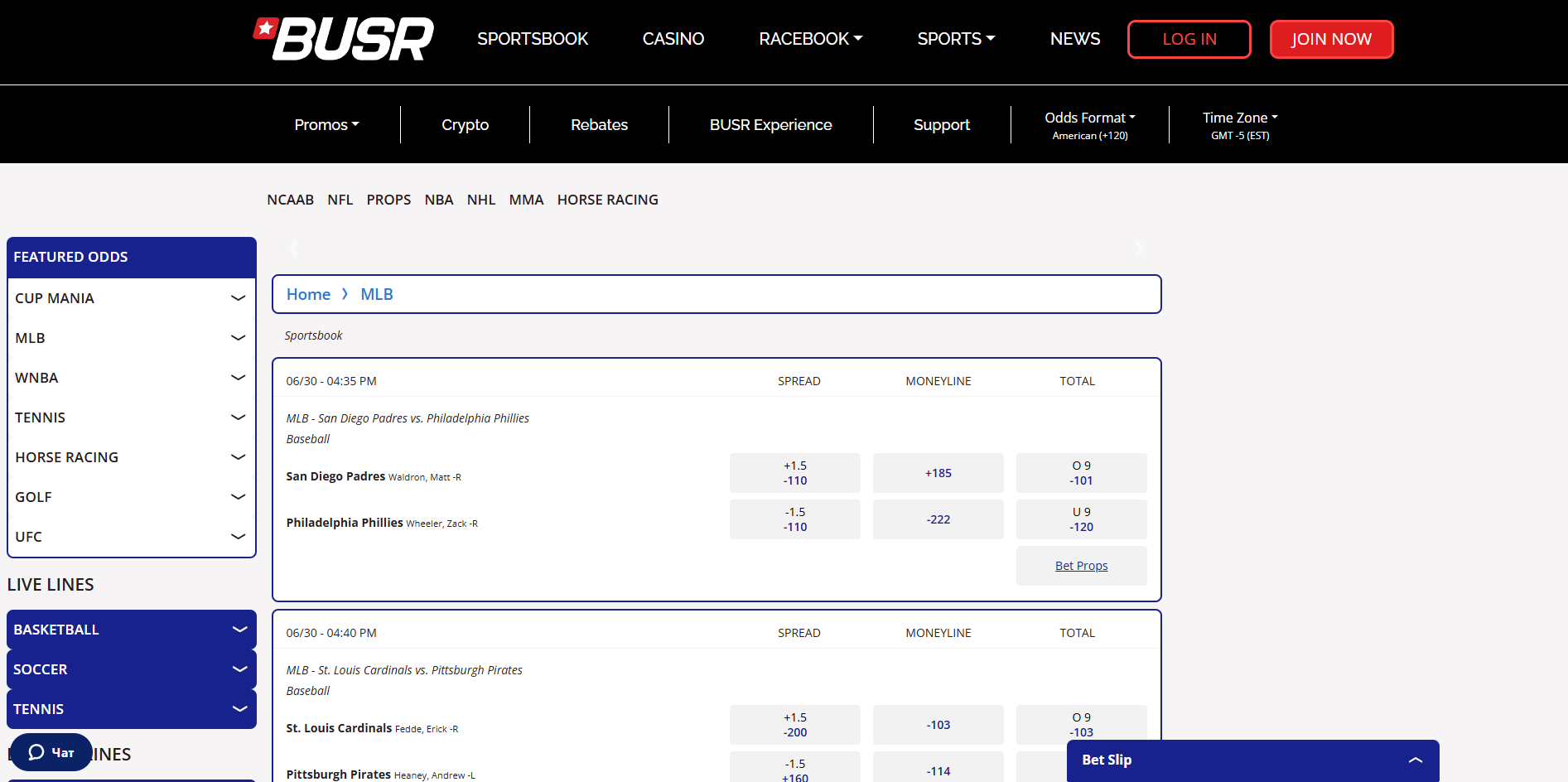The image size is (1568, 782).
Task: Select Over 9 -101 total
Action: (x=1082, y=473)
